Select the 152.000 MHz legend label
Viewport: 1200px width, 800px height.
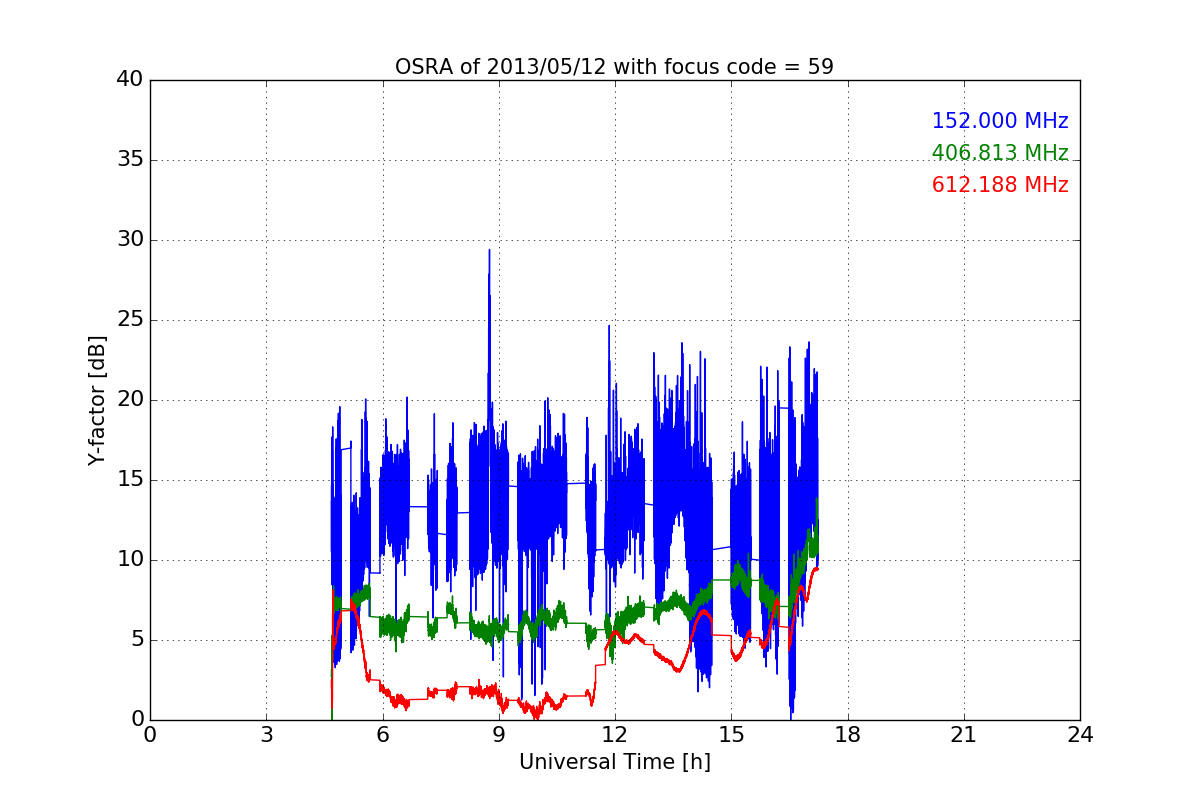1000,121
